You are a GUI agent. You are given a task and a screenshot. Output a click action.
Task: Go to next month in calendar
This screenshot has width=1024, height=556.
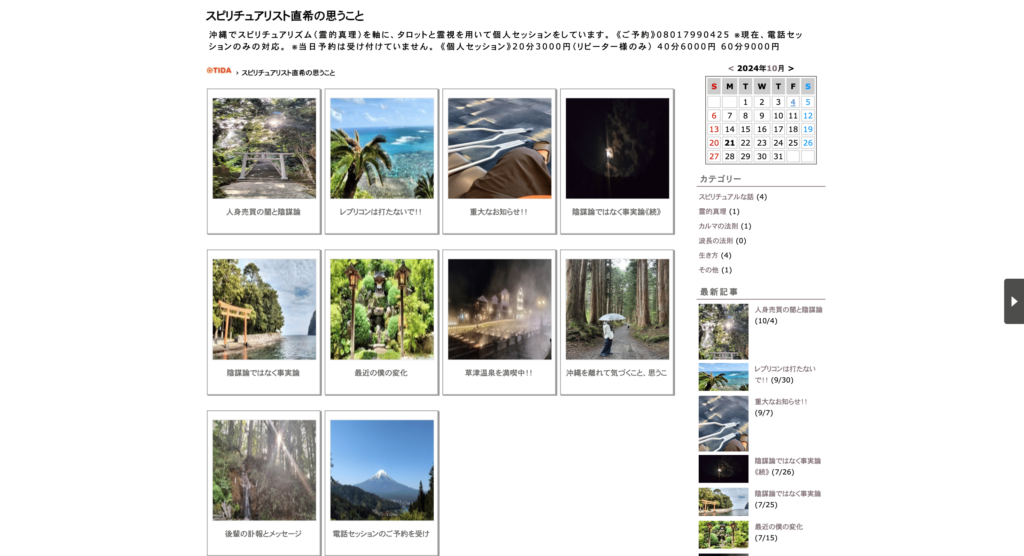click(x=791, y=69)
